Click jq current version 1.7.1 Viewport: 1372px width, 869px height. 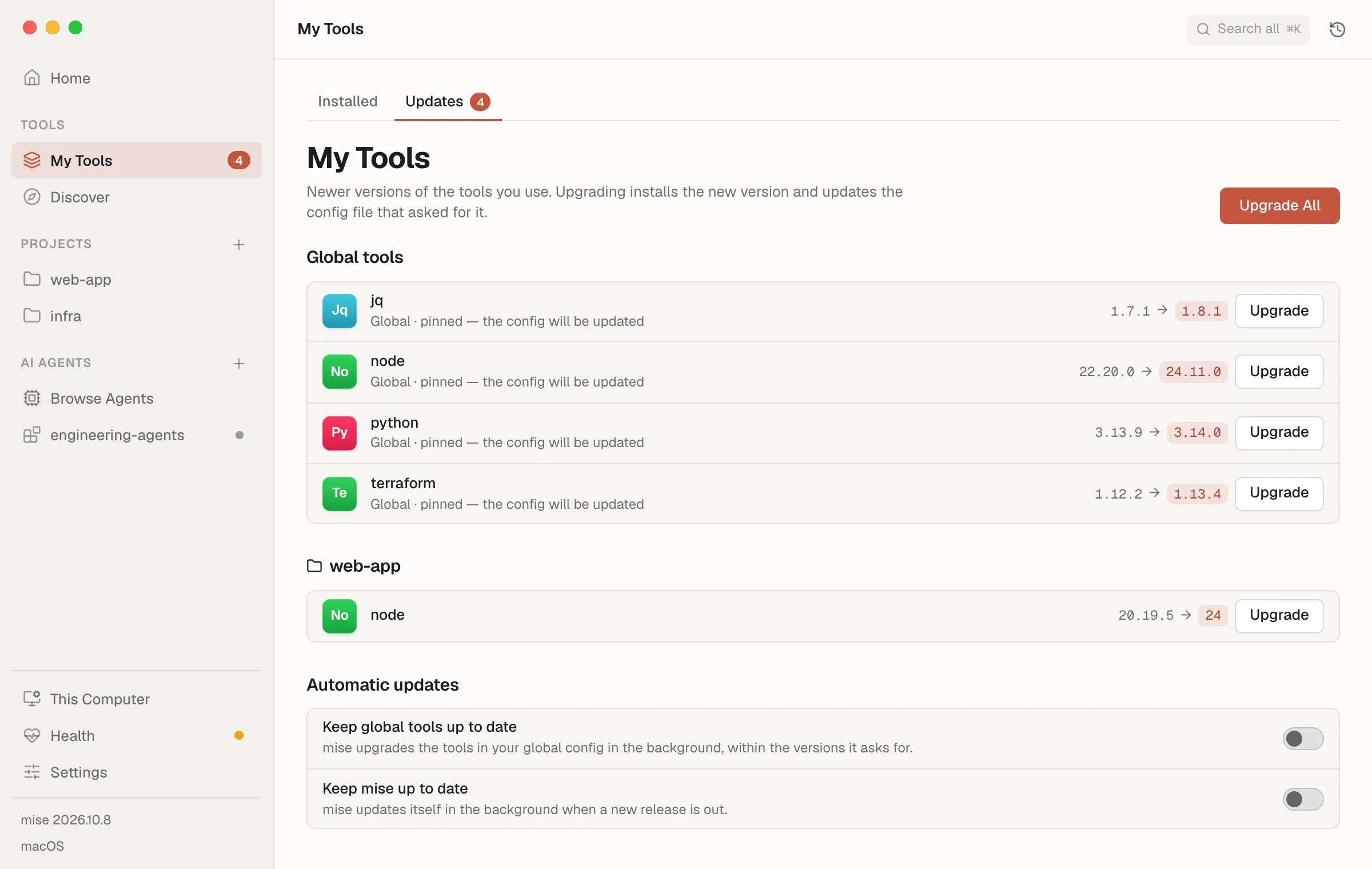pos(1130,311)
